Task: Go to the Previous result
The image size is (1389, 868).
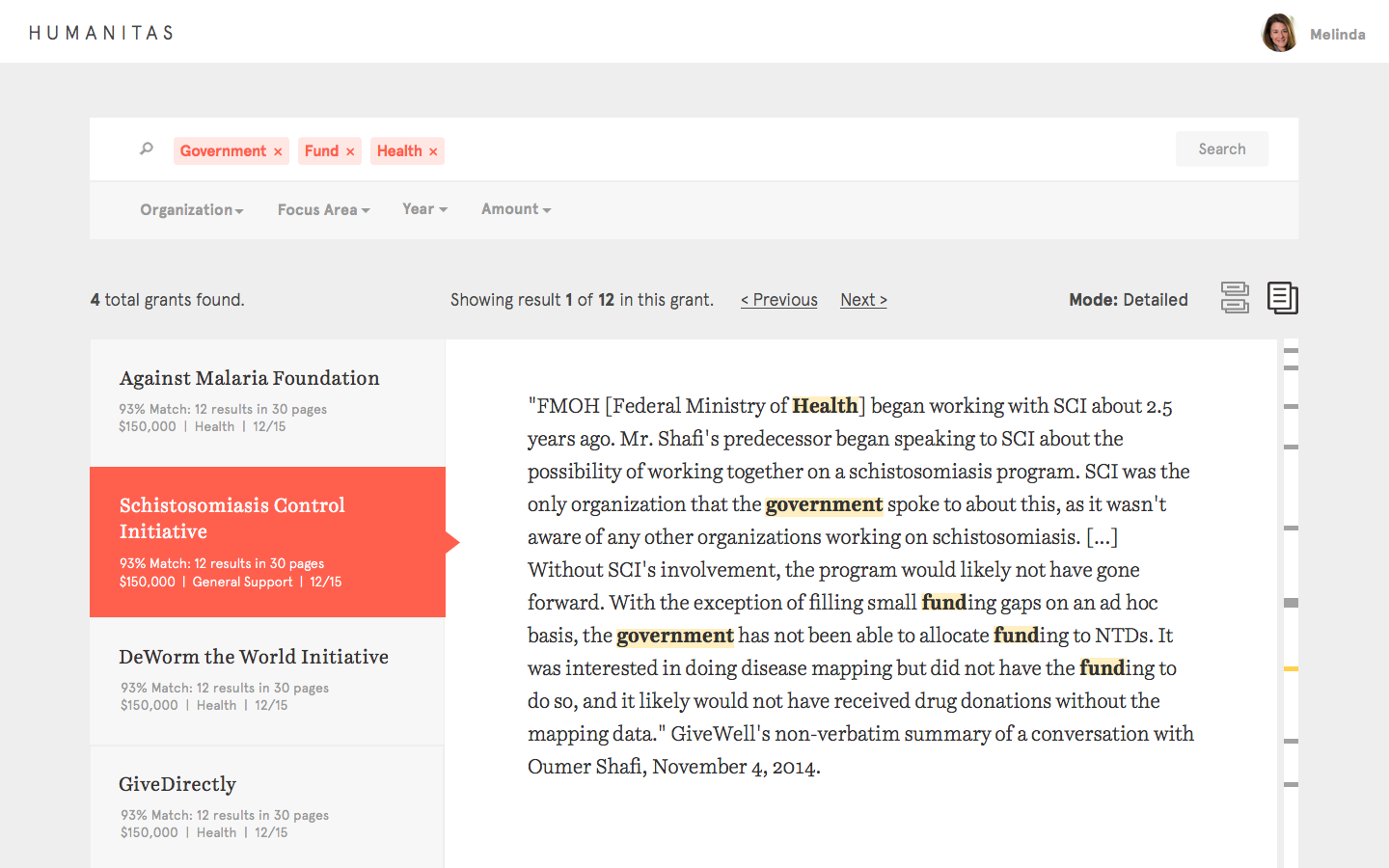Action: point(779,300)
